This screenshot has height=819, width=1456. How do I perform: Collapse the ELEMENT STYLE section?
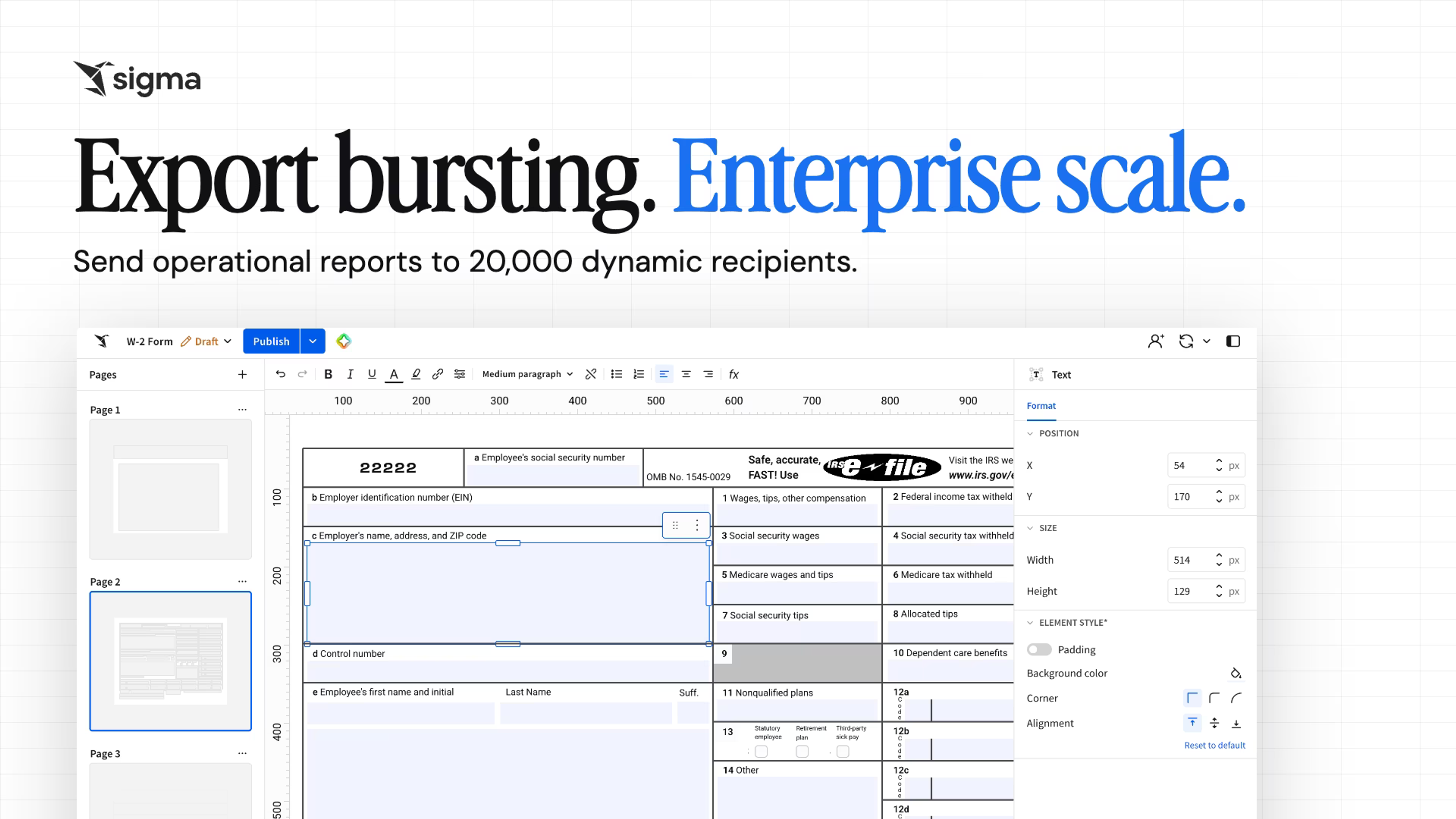[x=1030, y=622]
